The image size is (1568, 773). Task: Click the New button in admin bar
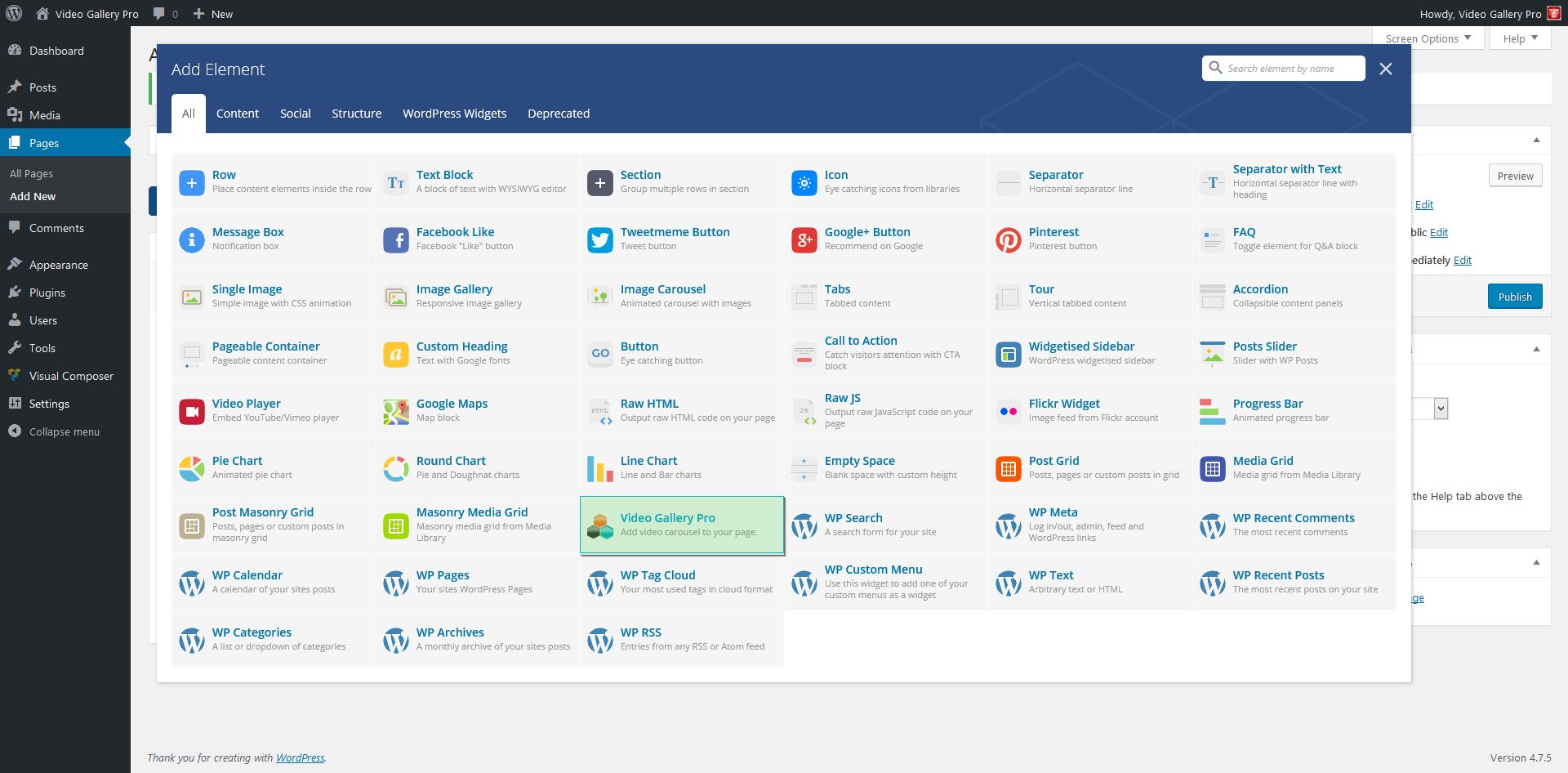(212, 14)
